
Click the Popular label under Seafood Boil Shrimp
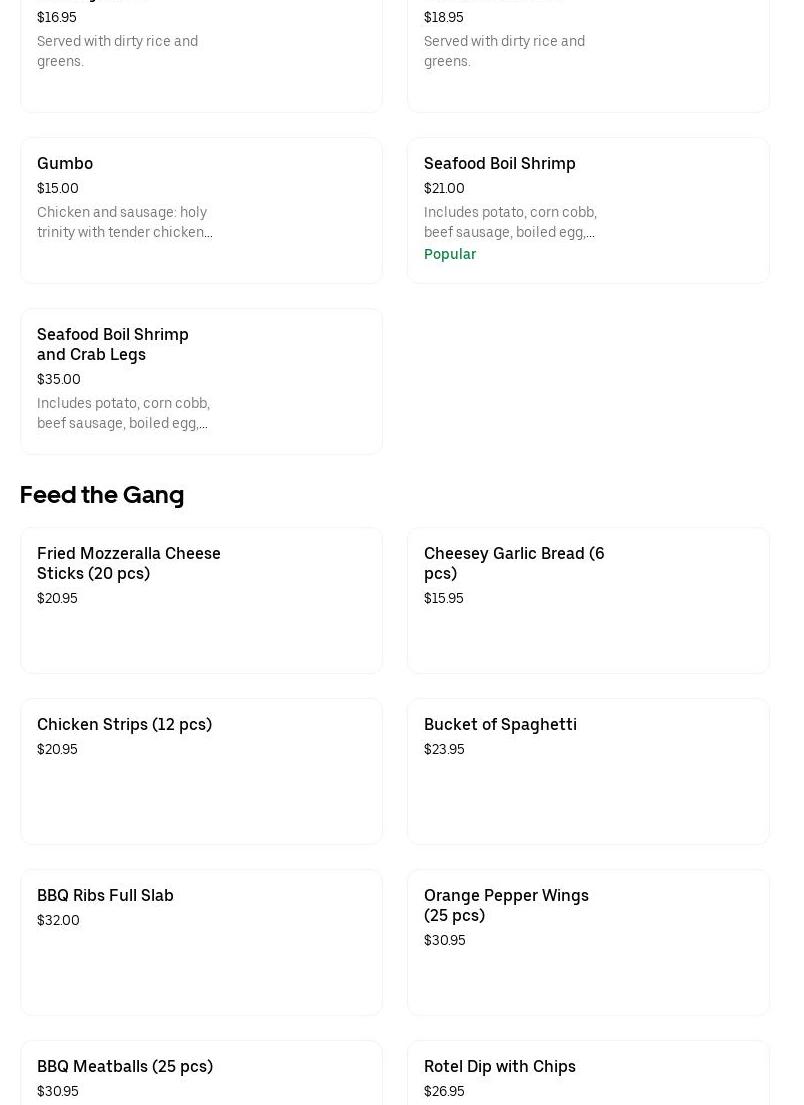(449, 254)
